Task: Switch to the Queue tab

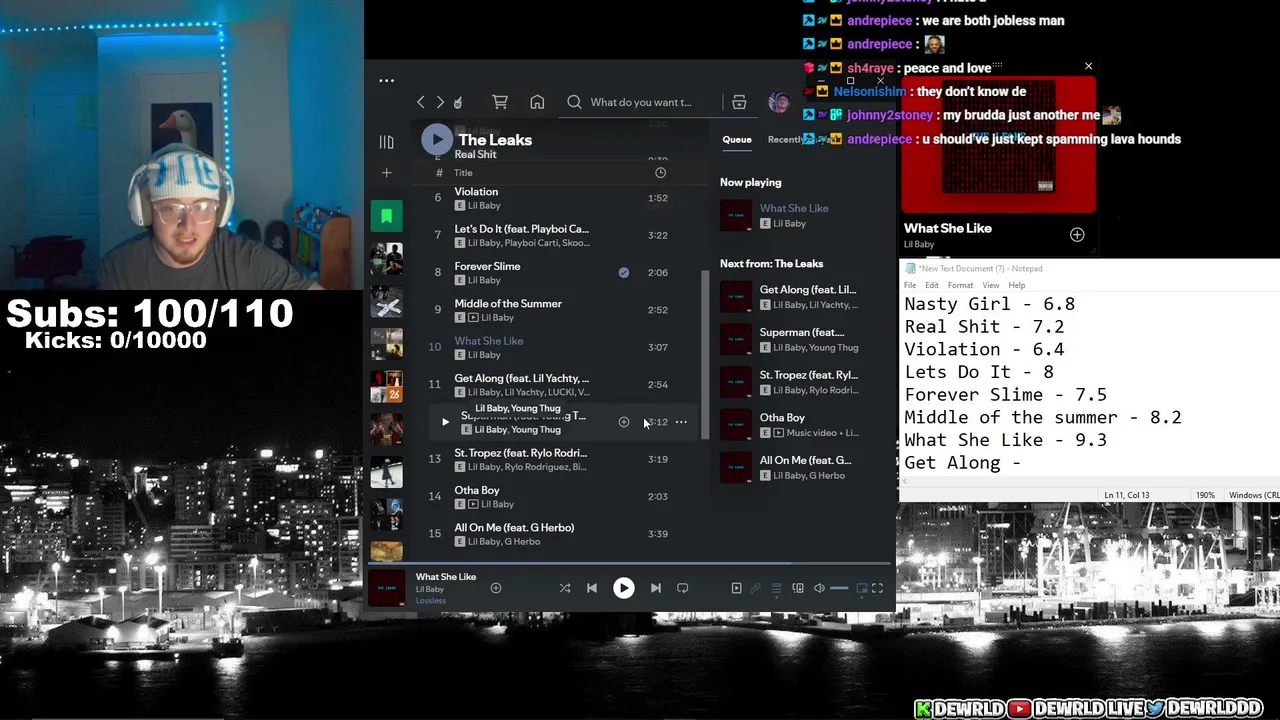Action: coord(737,140)
